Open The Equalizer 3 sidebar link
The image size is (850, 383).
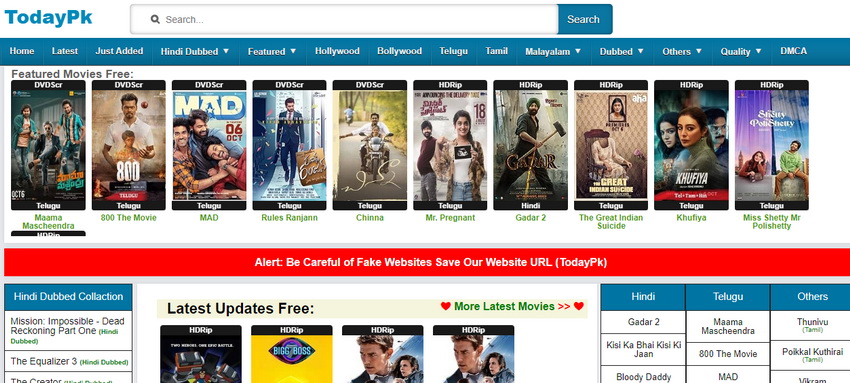point(69,361)
